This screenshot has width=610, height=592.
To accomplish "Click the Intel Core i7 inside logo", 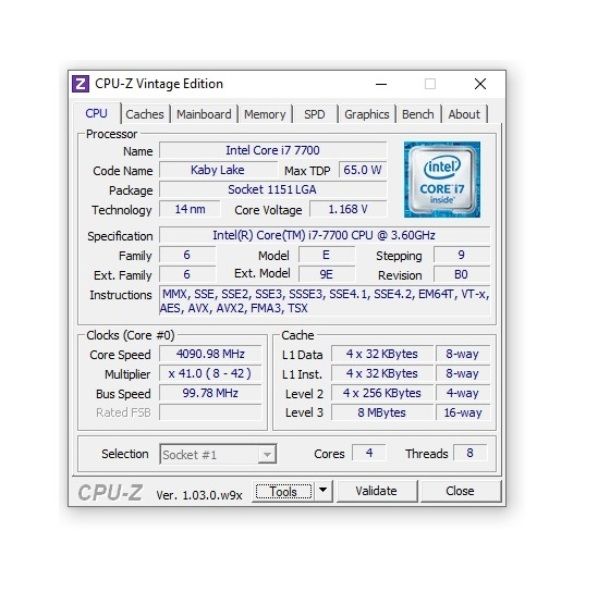I will (442, 180).
